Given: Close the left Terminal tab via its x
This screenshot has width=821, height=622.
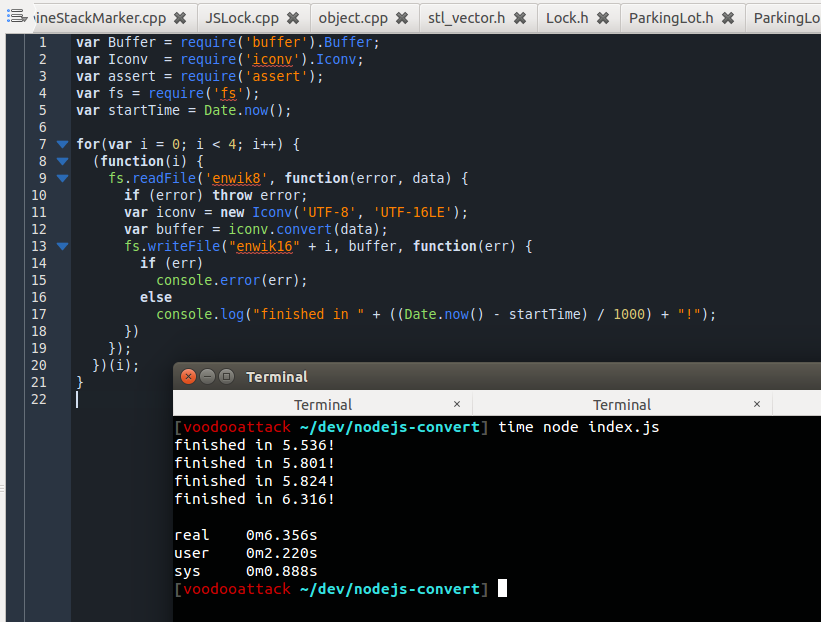Looking at the screenshot, I should pyautogui.click(x=457, y=403).
